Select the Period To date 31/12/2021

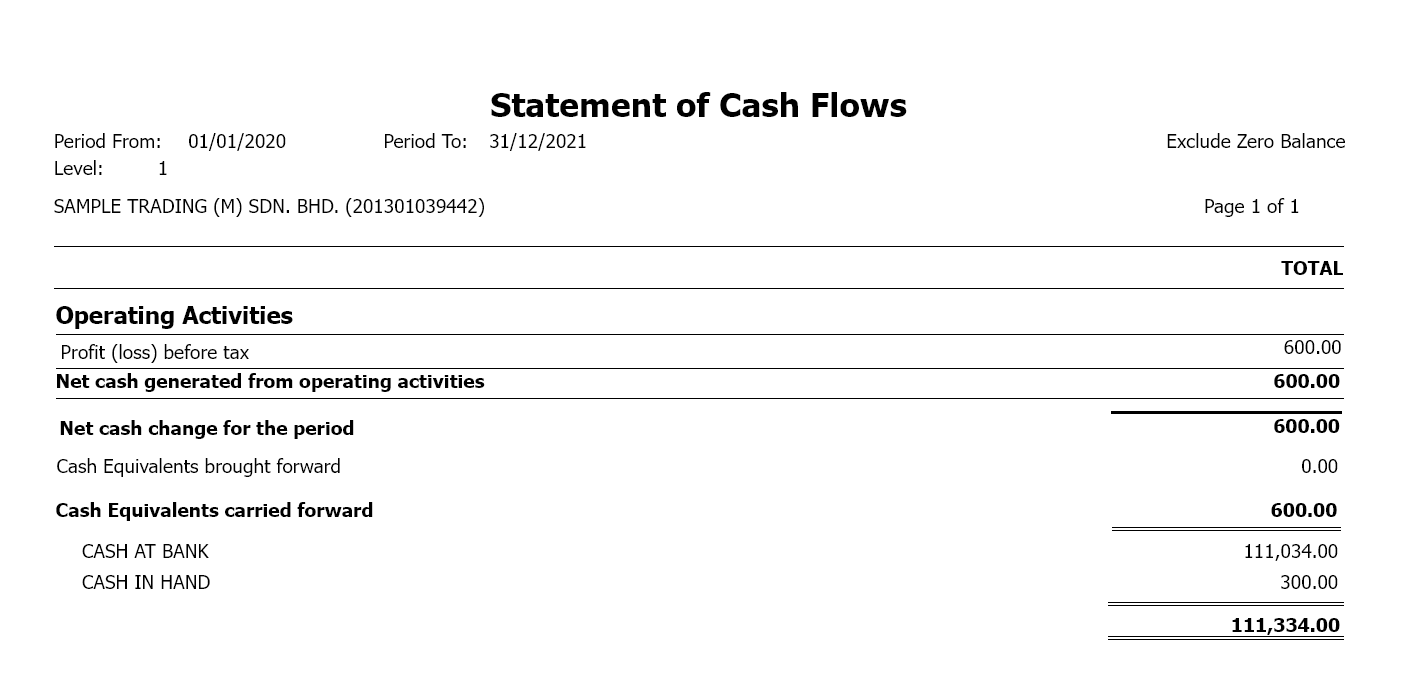click(x=538, y=142)
